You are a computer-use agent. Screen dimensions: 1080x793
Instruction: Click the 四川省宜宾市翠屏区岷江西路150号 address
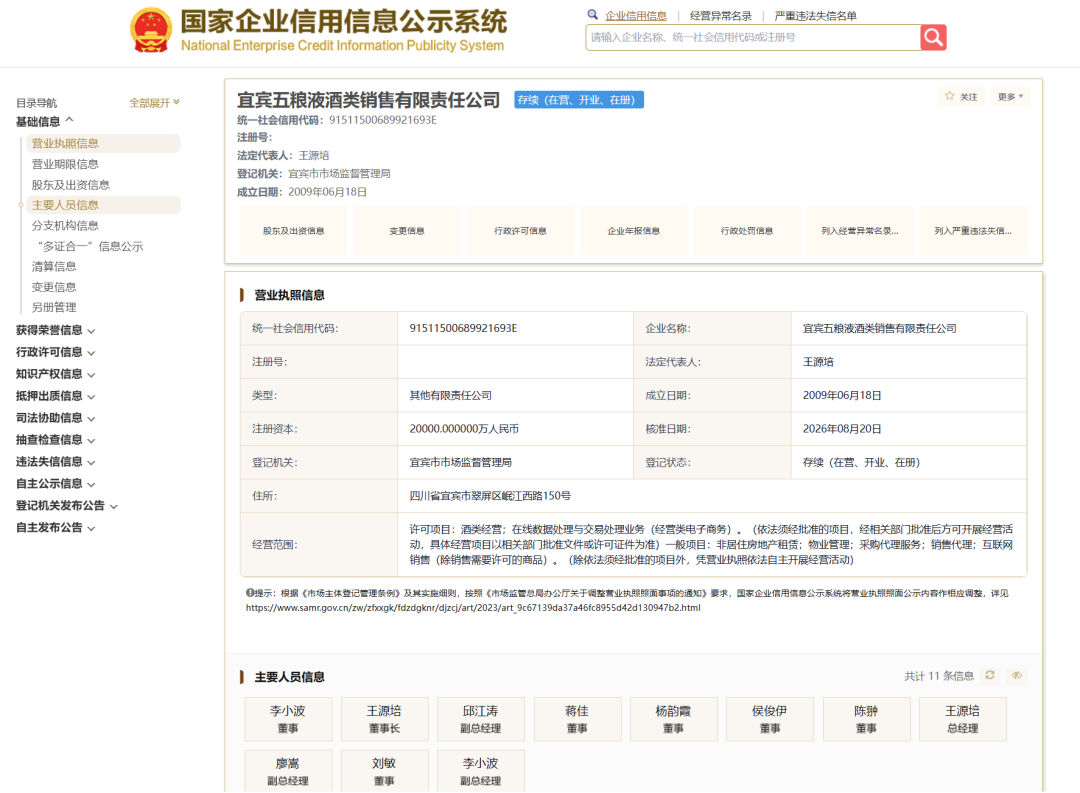click(x=490, y=495)
